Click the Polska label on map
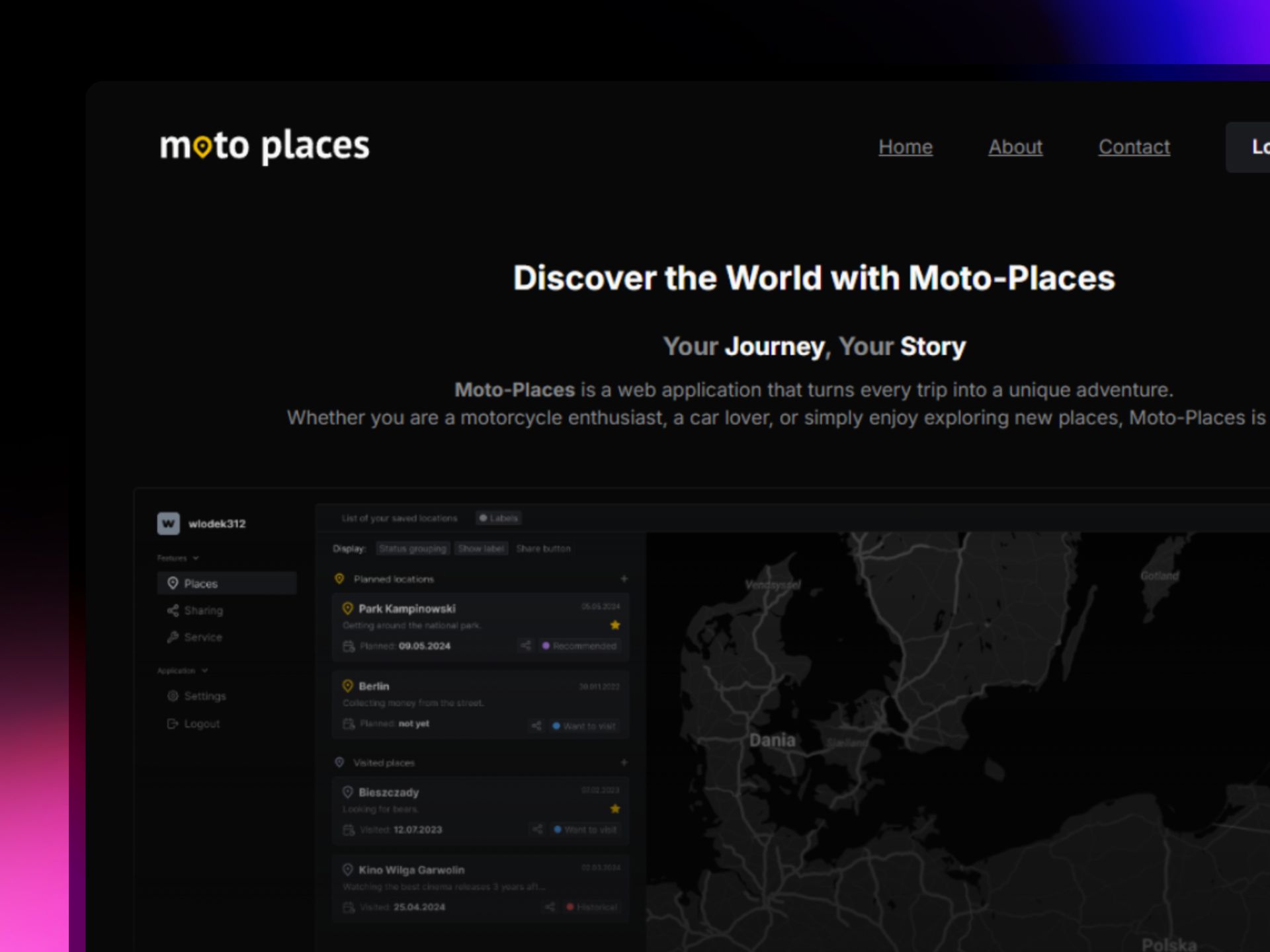 [x=1169, y=944]
